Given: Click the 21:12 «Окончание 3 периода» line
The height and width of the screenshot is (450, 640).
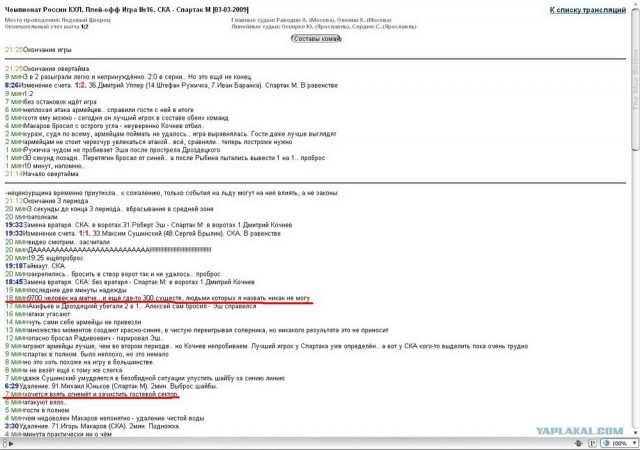Looking at the screenshot, I should click(47, 201).
